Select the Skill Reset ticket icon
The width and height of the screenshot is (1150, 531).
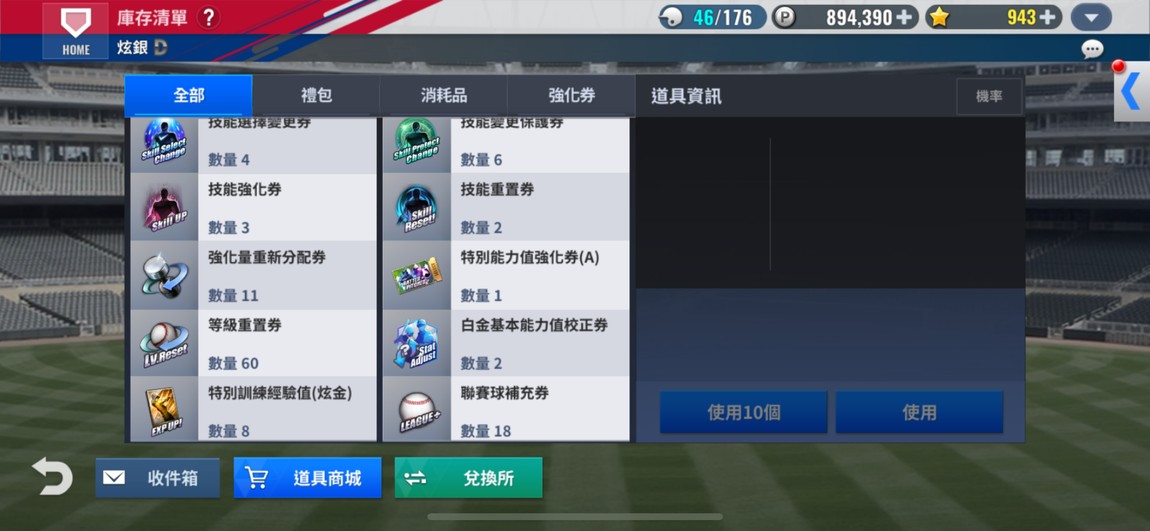tap(417, 207)
